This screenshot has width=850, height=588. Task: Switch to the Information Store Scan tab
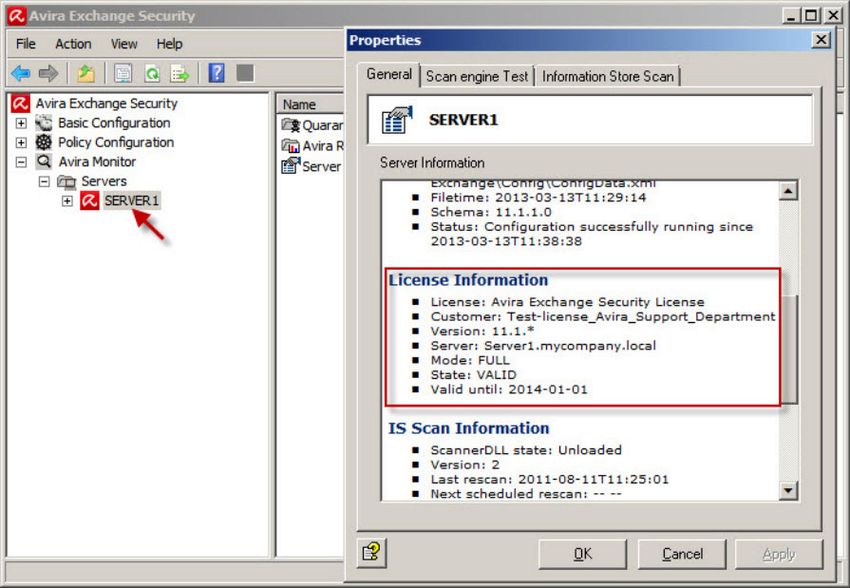coord(608,76)
